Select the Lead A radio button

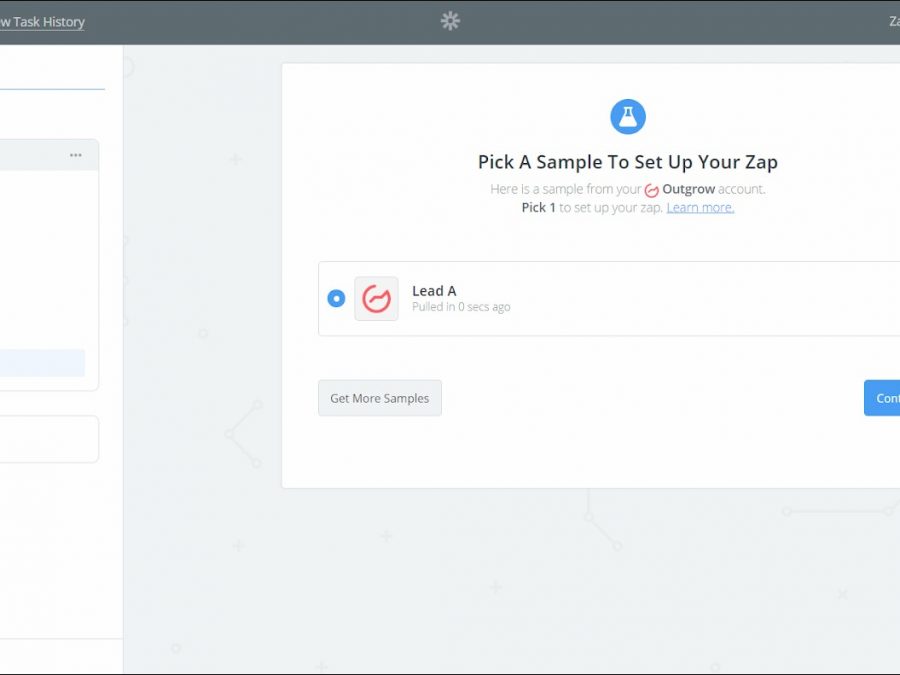(x=336, y=299)
